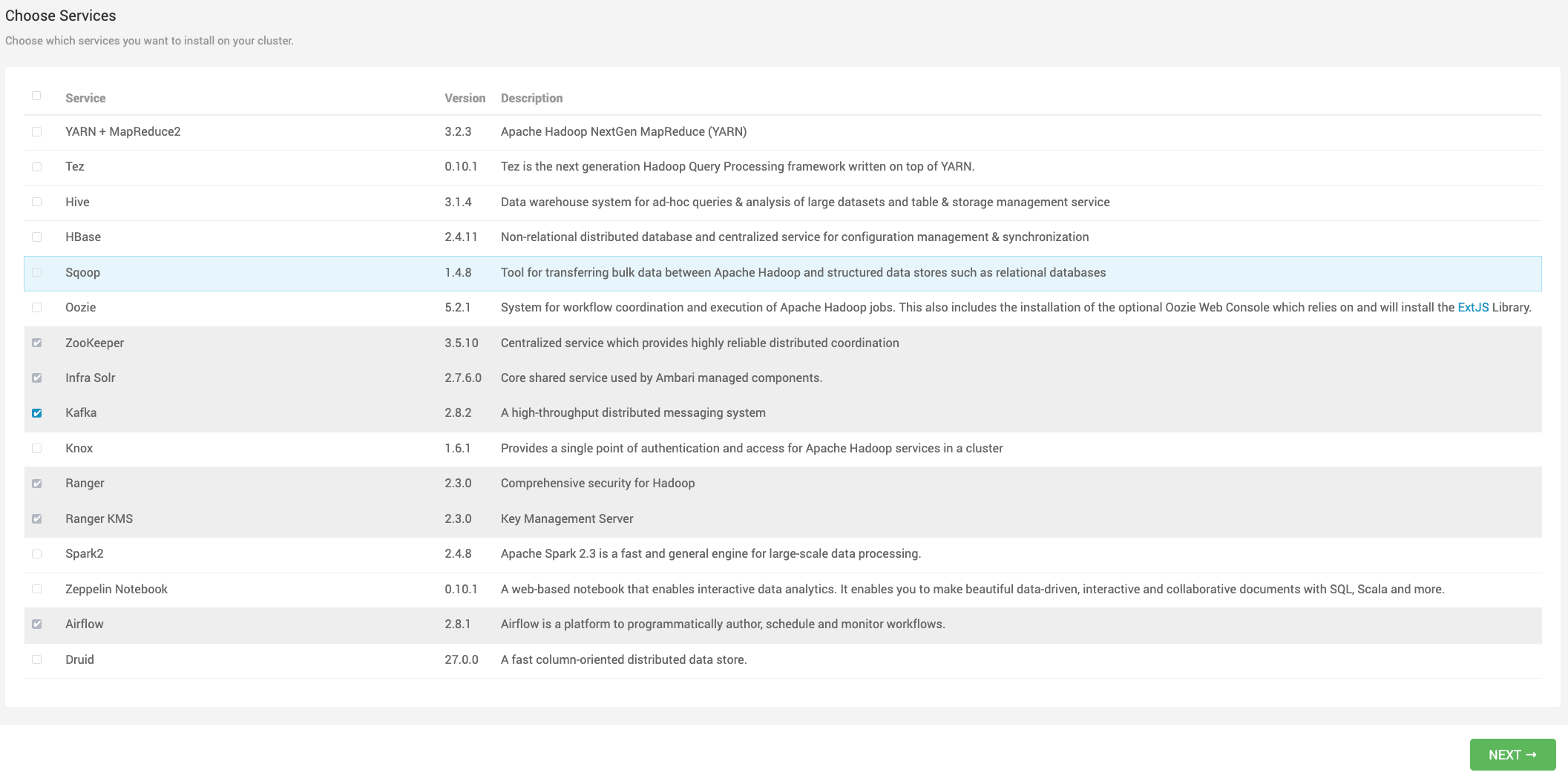
Task: Check the Zeppelin Notebook checkbox
Action: coord(36,590)
